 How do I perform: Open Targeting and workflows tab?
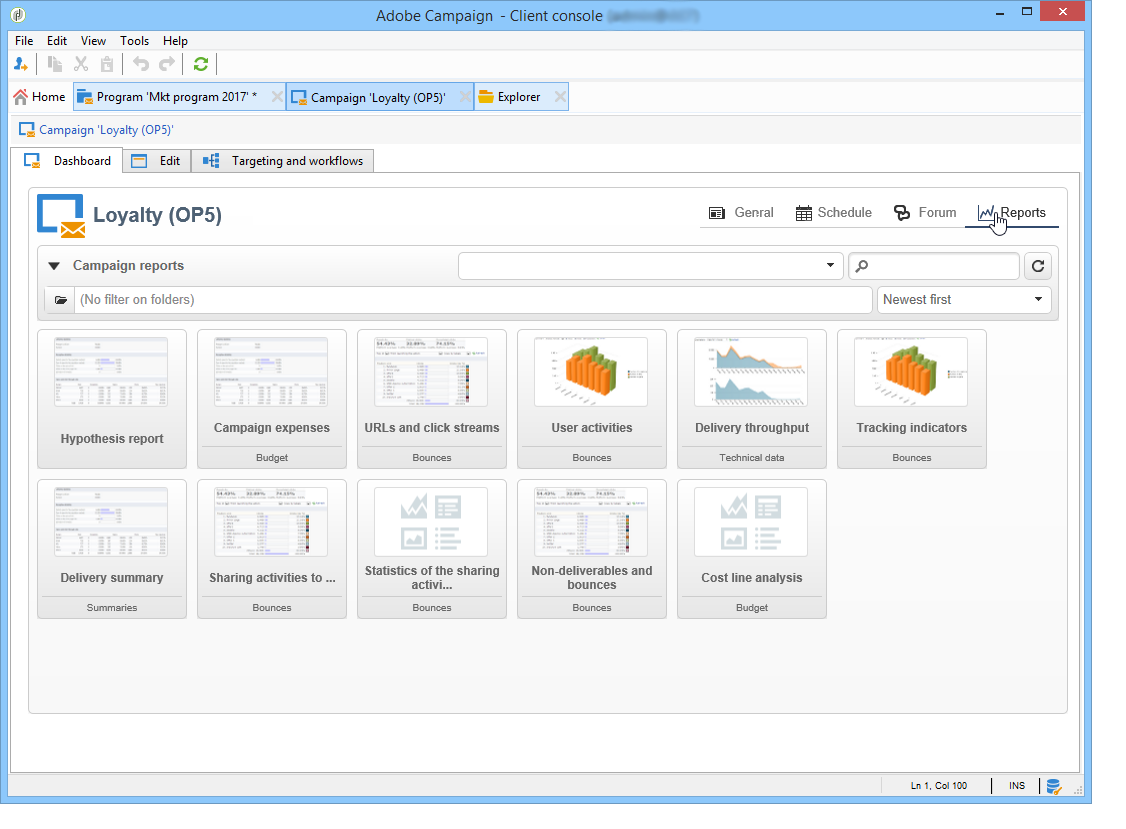pos(282,161)
